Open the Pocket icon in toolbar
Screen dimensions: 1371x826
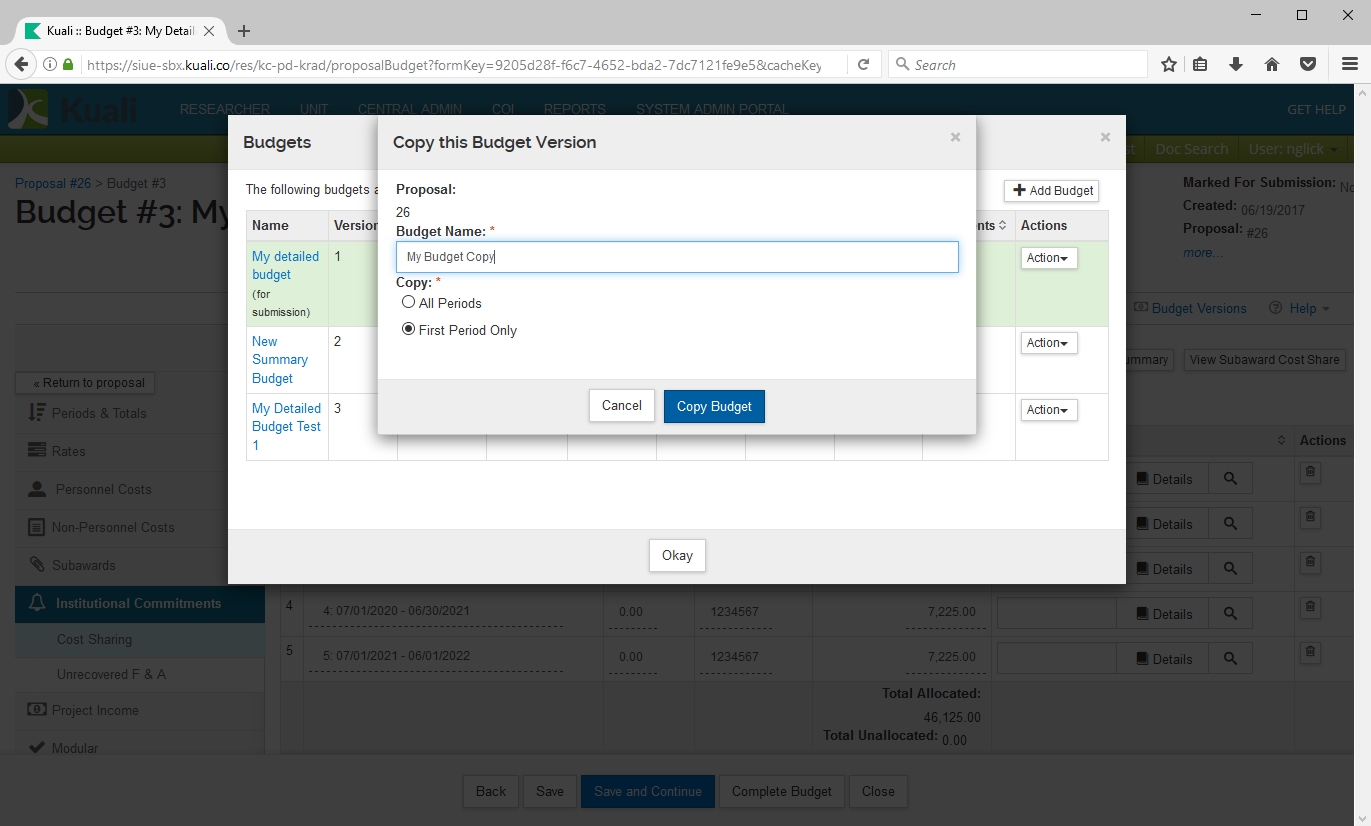[1307, 65]
